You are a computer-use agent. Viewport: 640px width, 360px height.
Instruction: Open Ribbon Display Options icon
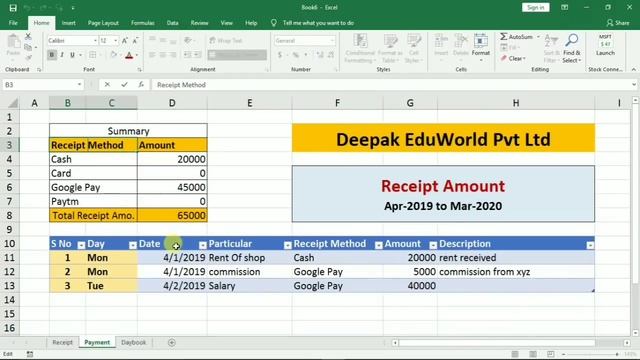564,7
